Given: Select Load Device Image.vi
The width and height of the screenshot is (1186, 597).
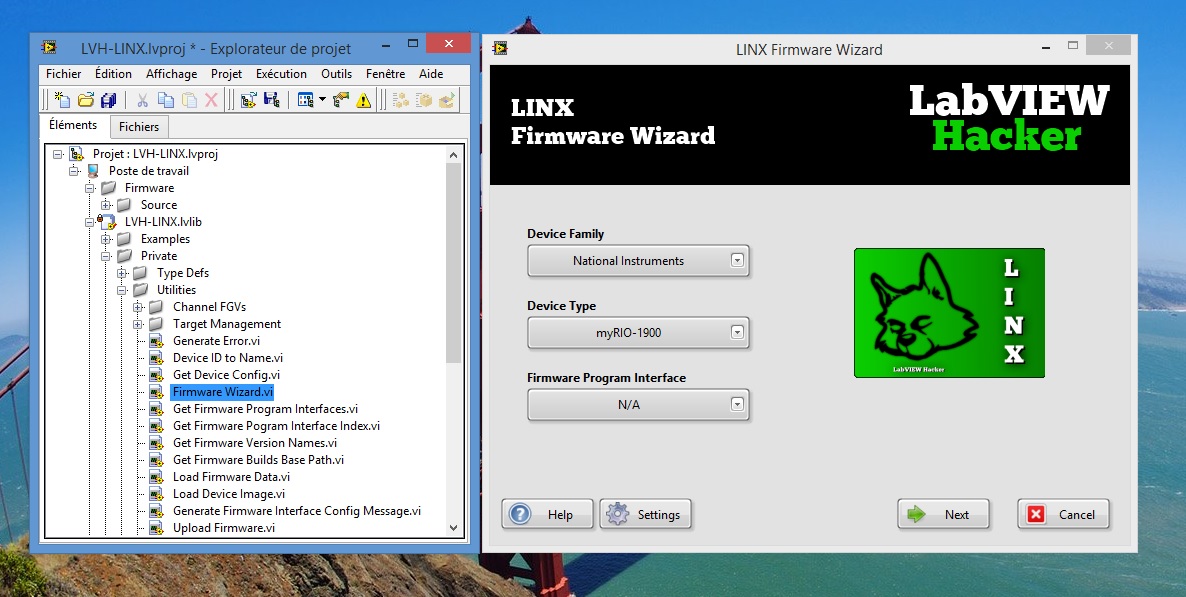Looking at the screenshot, I should pos(229,494).
